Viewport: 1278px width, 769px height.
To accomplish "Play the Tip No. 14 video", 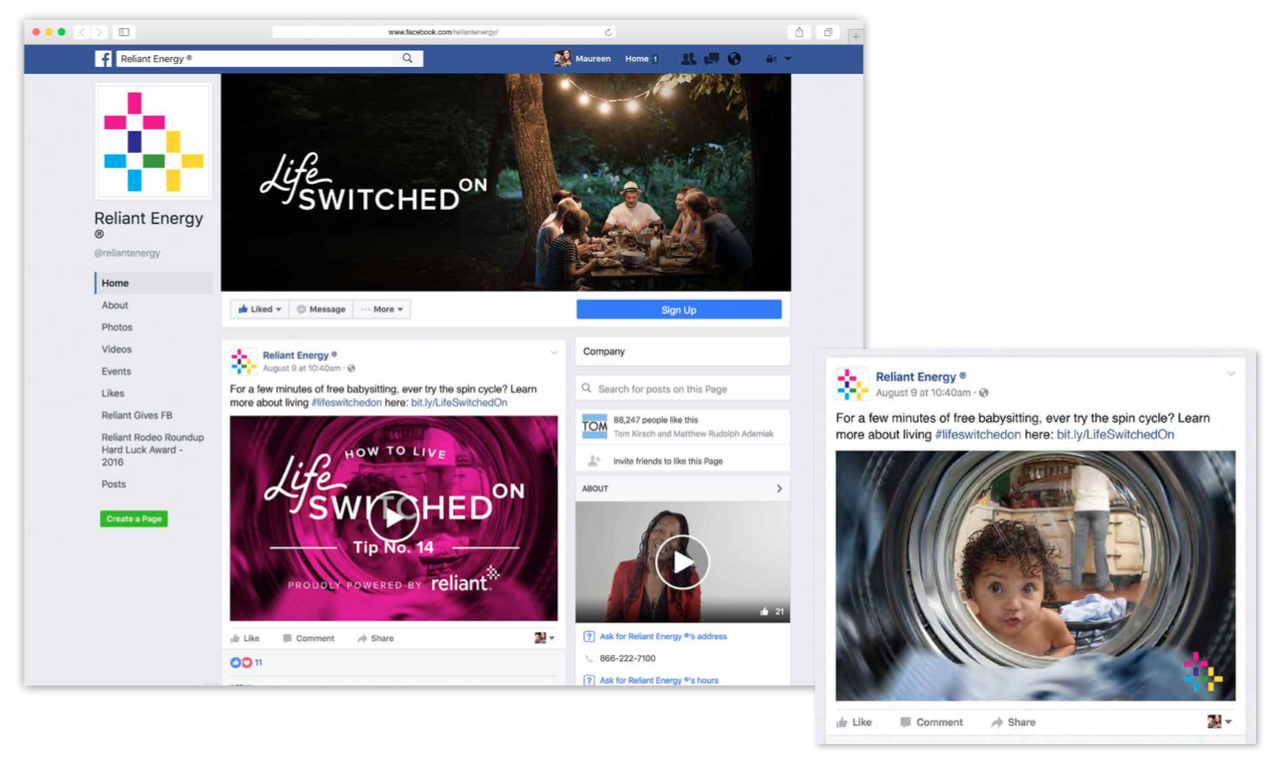I will tap(393, 517).
